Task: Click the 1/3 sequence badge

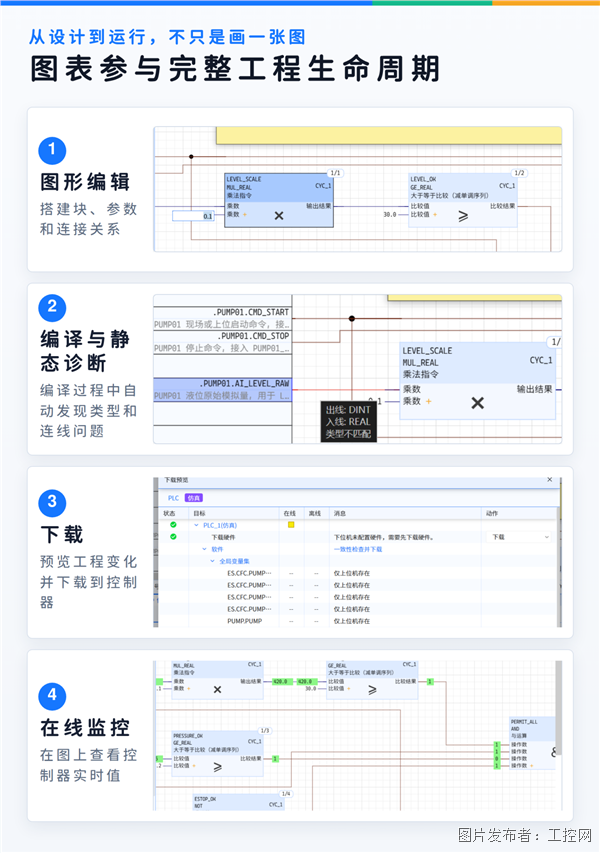Action: tap(265, 730)
